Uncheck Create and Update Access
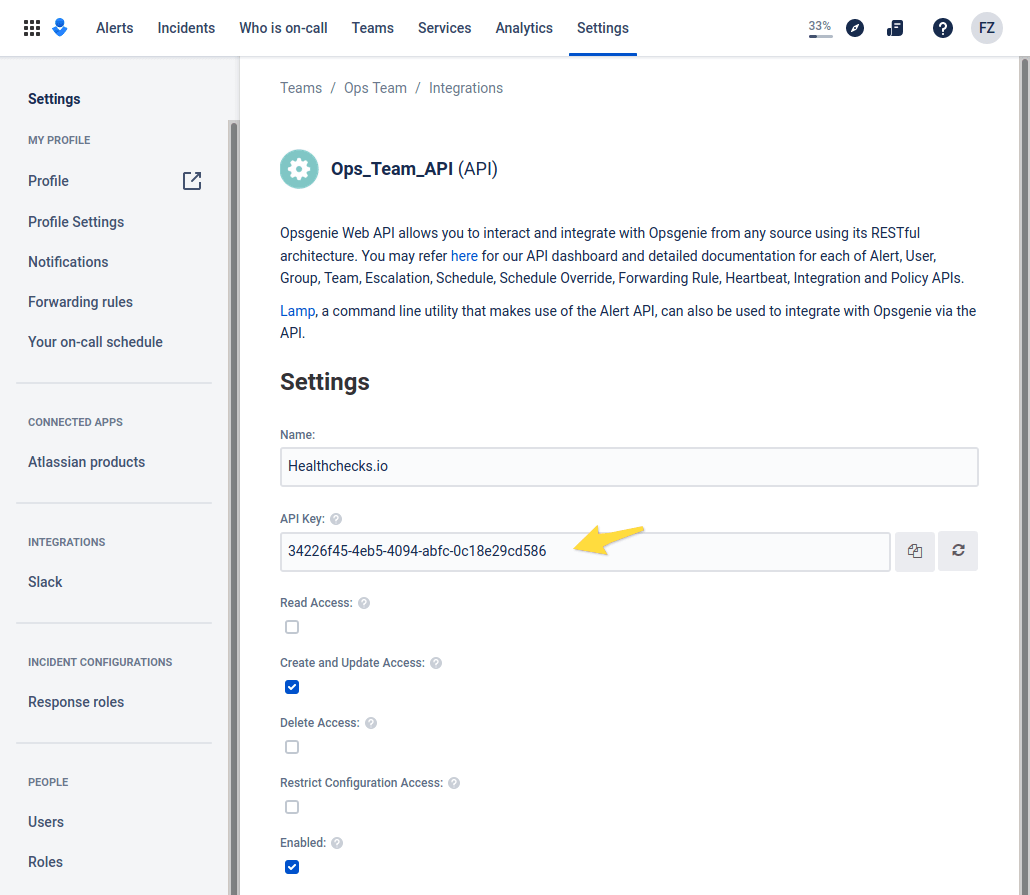The width and height of the screenshot is (1030, 895). [292, 687]
